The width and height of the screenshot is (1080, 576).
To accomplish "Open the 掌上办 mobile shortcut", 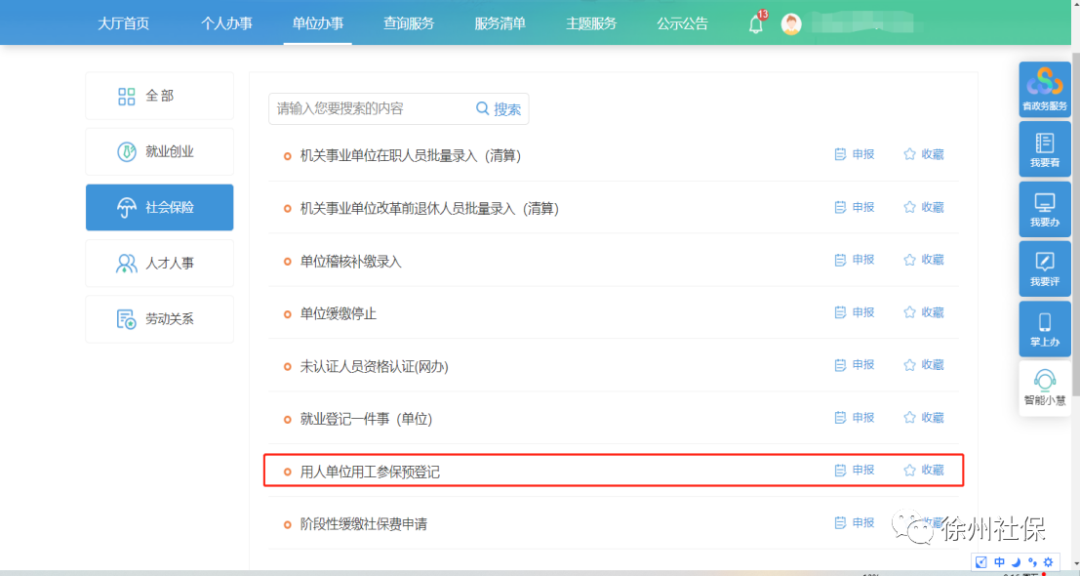I will pyautogui.click(x=1045, y=329).
